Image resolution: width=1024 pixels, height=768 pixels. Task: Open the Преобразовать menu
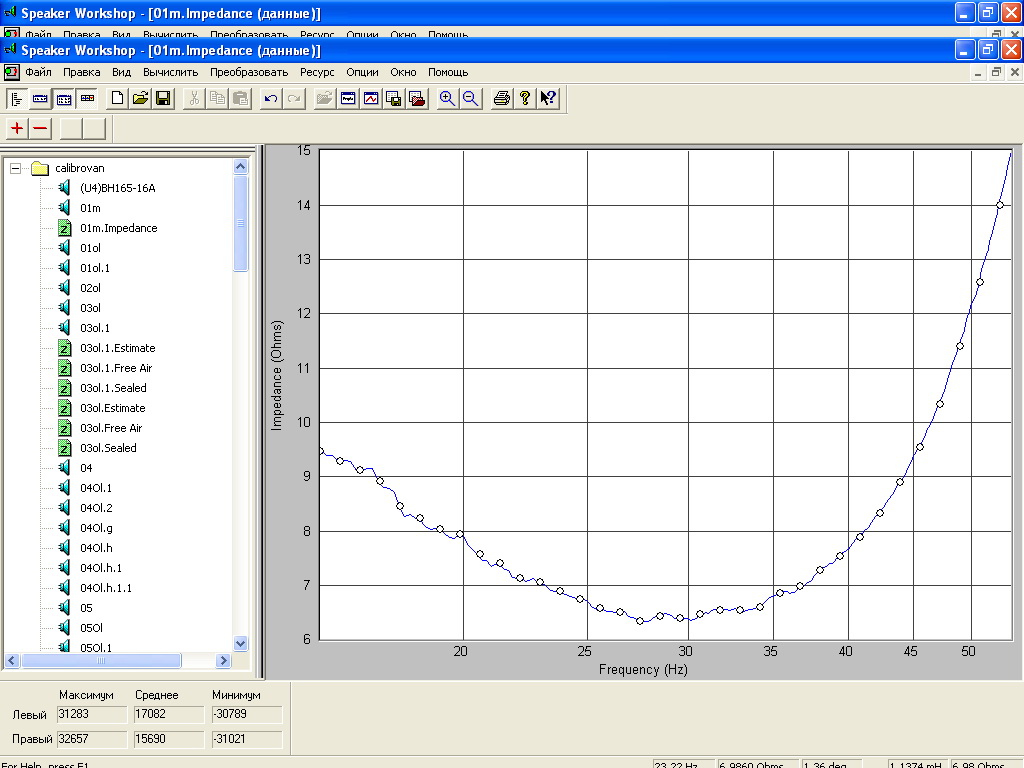pyautogui.click(x=248, y=72)
